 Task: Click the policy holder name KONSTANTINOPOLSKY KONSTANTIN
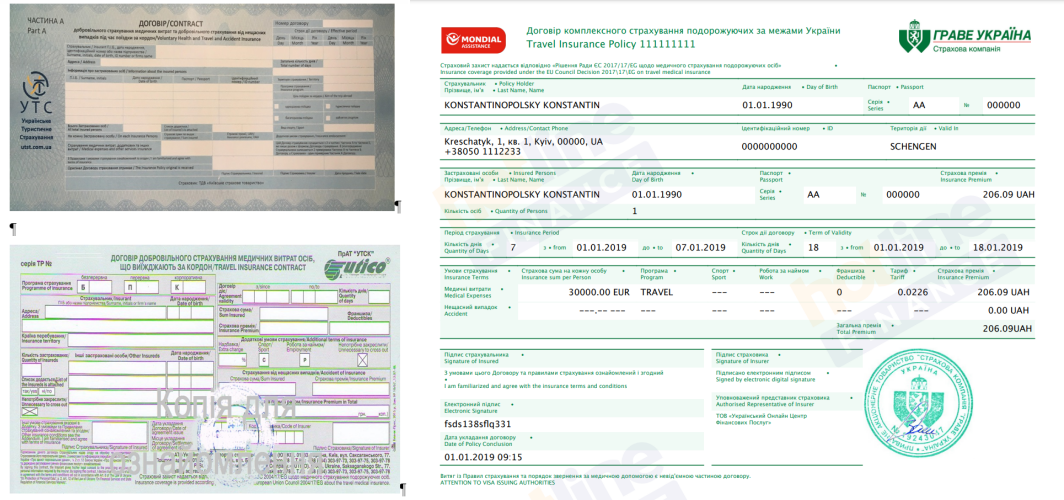[520, 105]
